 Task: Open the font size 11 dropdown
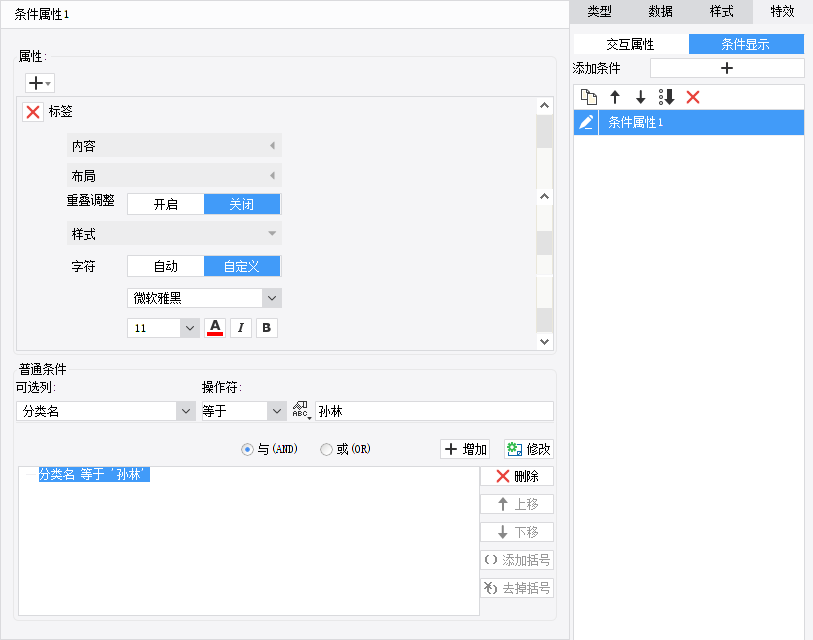click(x=190, y=328)
